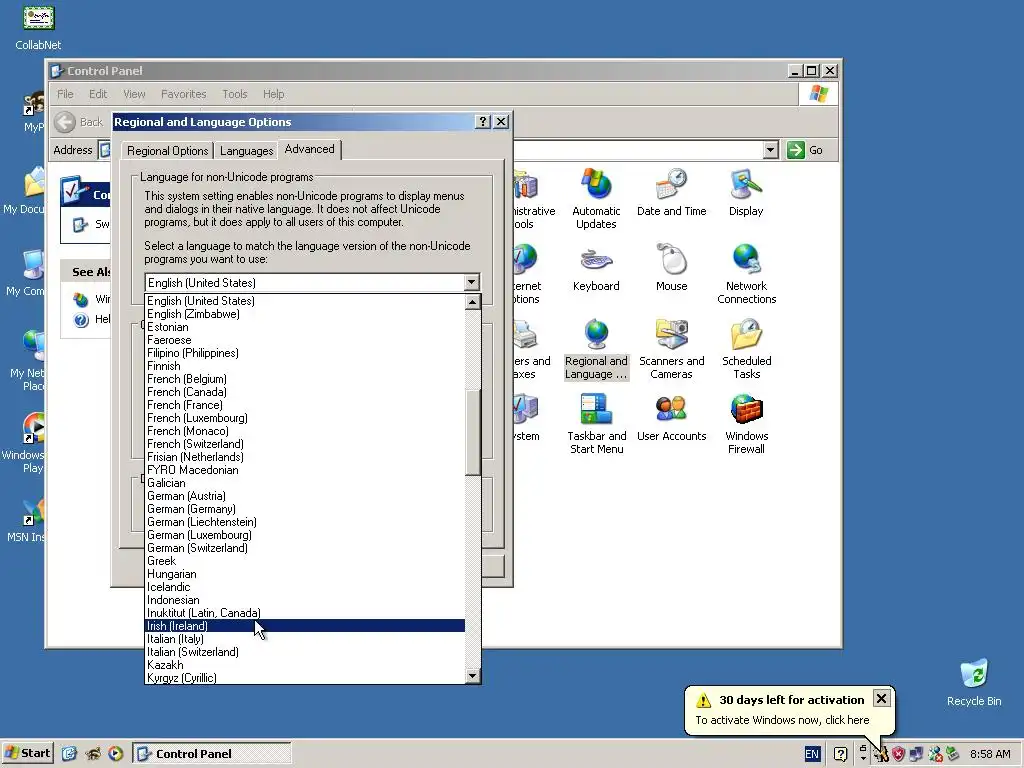Open the Keyboard settings icon
The width and height of the screenshot is (1024, 768).
596,269
